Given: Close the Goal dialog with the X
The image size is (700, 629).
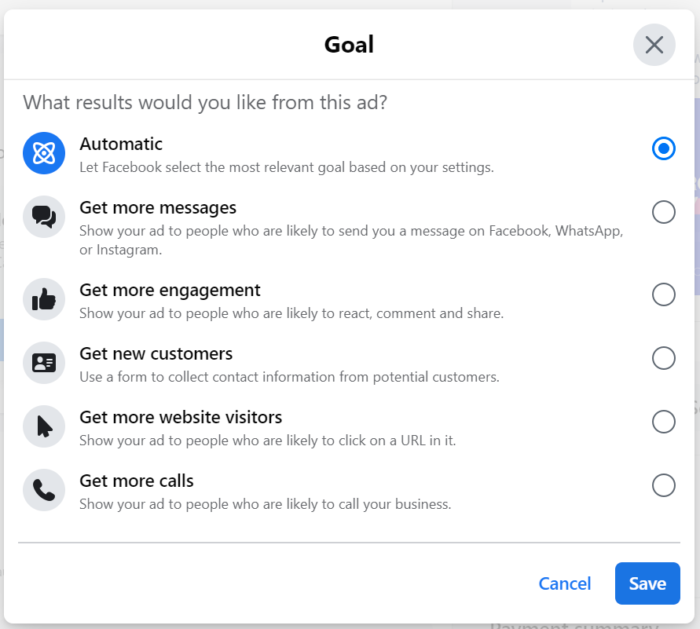Looking at the screenshot, I should [x=654, y=45].
